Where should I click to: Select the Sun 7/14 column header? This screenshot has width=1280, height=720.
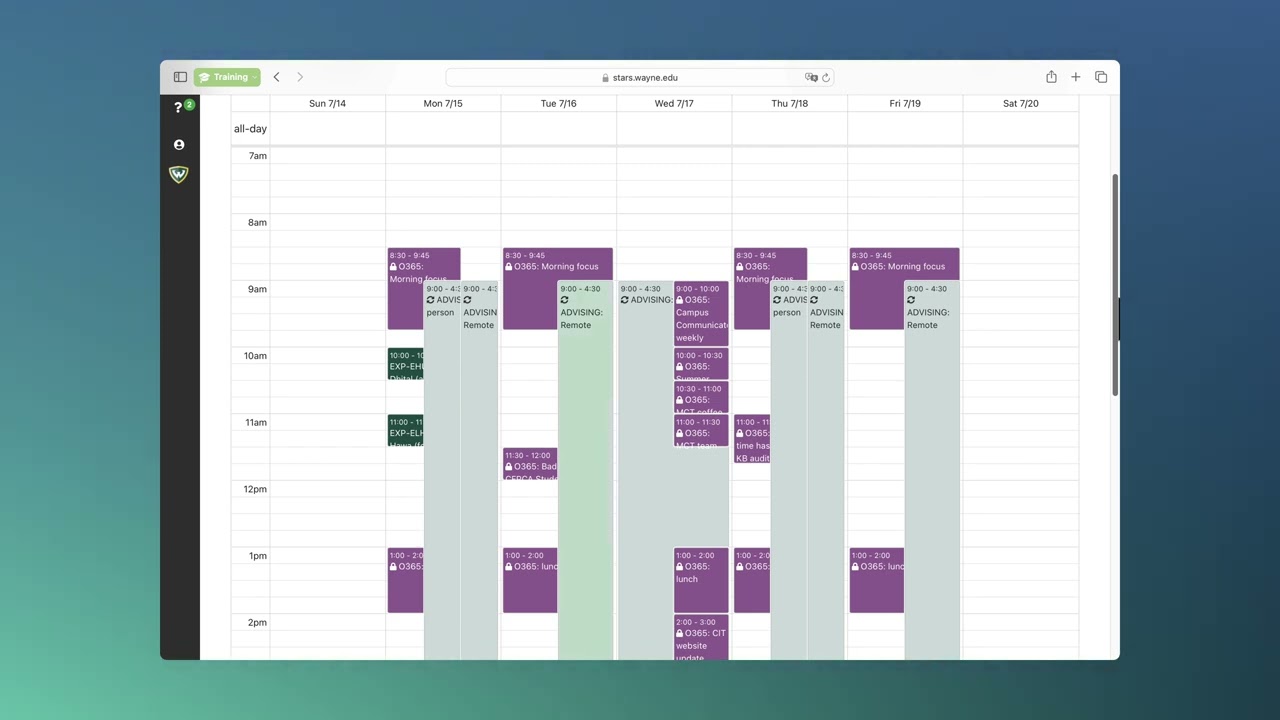tap(327, 103)
